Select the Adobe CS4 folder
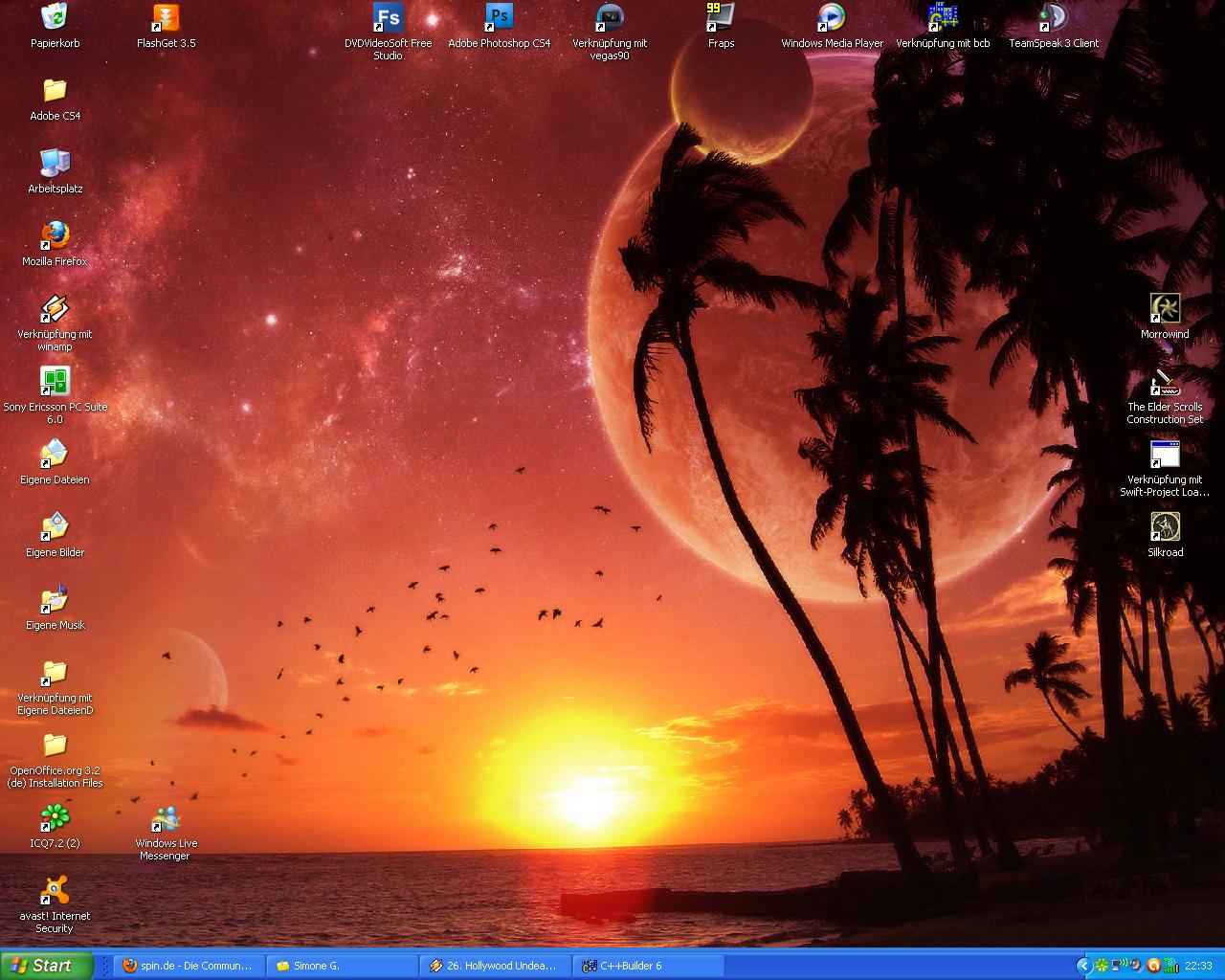The image size is (1225, 980). (x=55, y=91)
